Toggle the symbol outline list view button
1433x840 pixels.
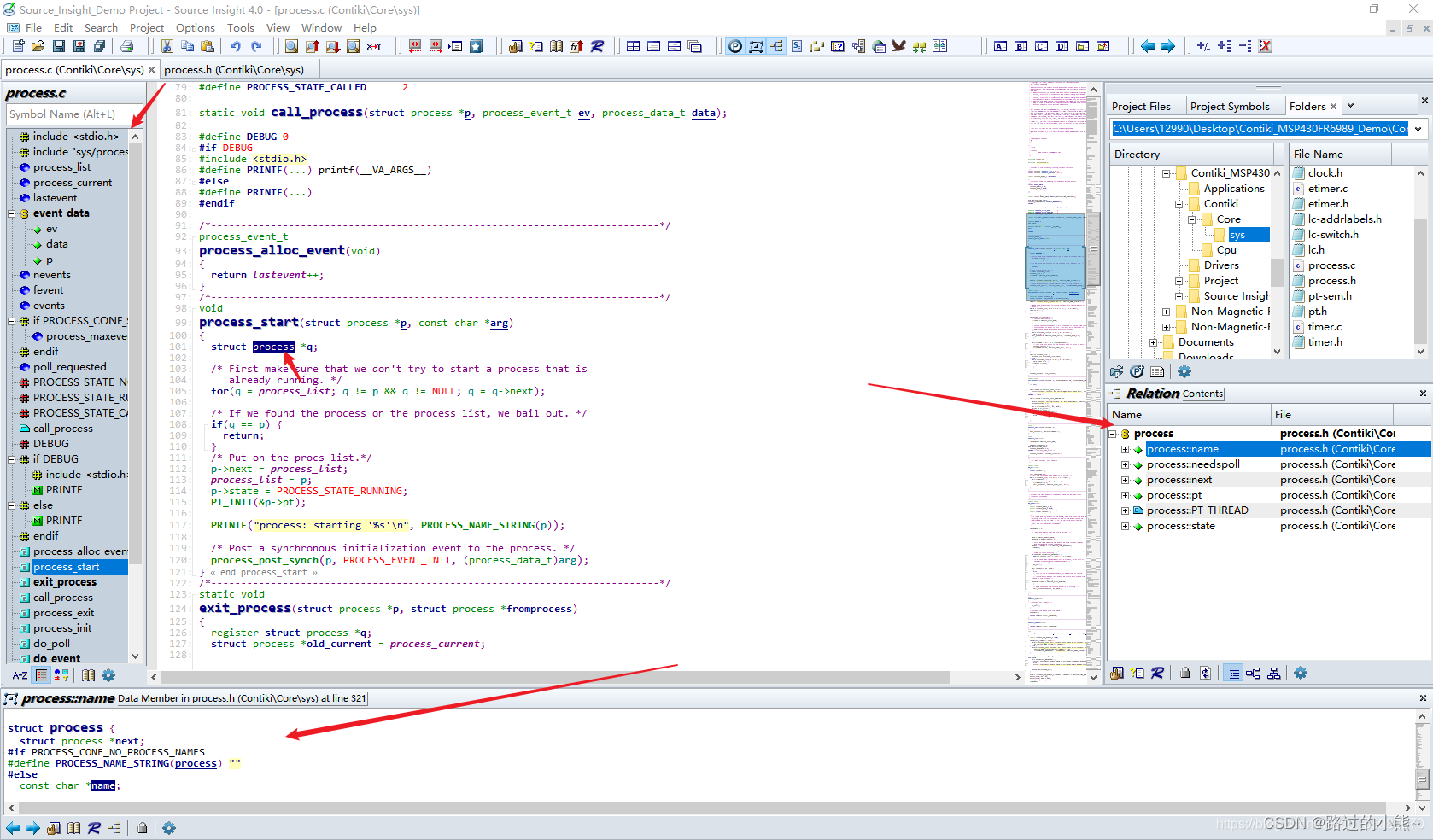click(x=41, y=675)
